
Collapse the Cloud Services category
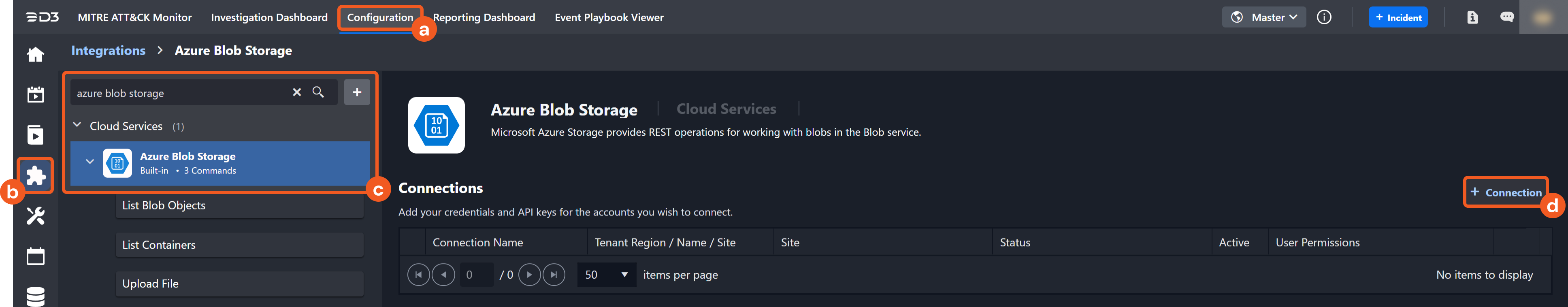tap(77, 126)
